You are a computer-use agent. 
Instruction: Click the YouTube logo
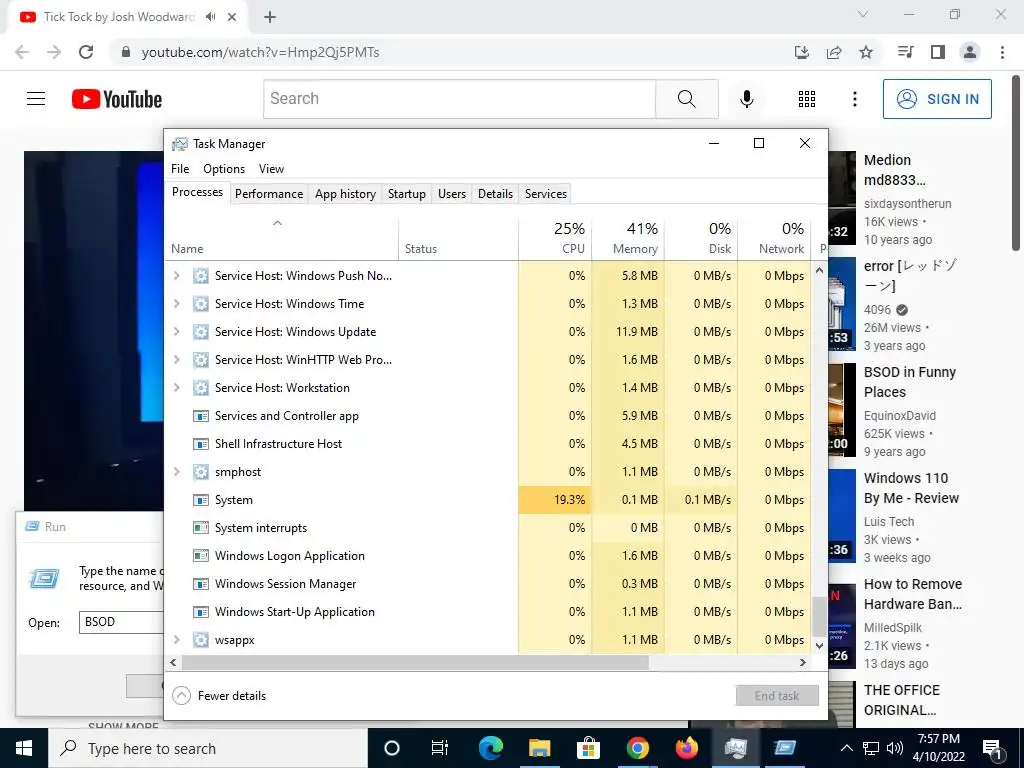(117, 99)
